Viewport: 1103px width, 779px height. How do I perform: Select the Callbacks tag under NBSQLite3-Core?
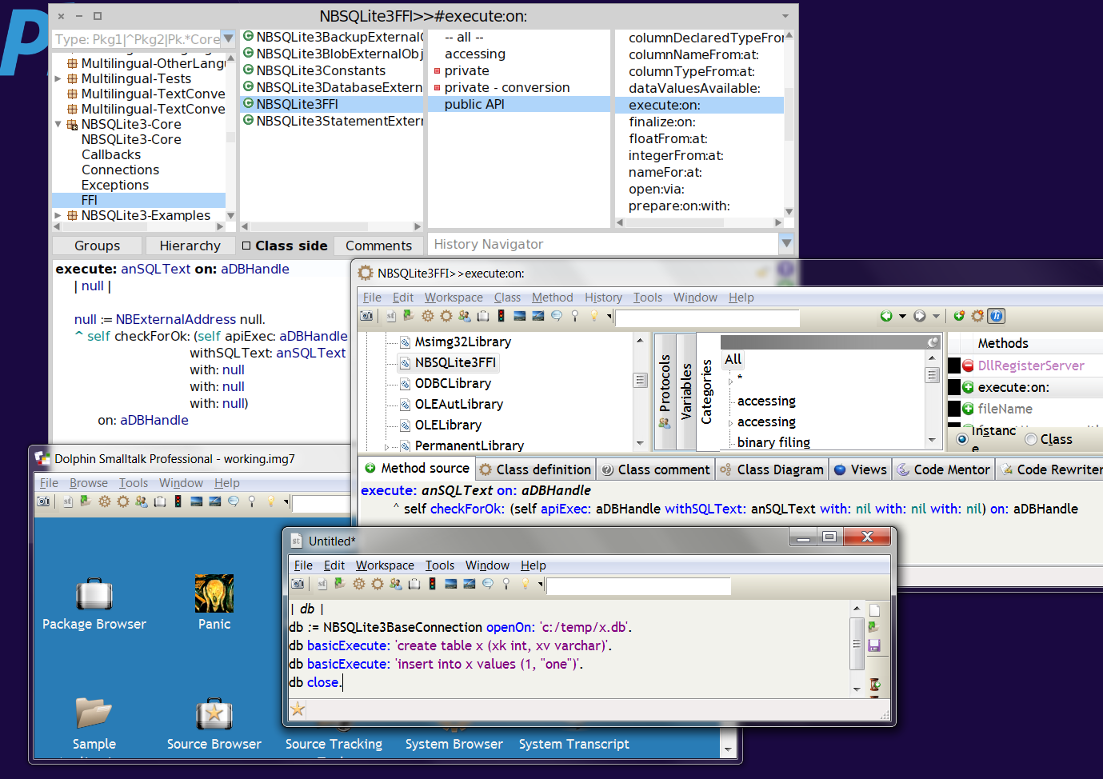click(111, 155)
